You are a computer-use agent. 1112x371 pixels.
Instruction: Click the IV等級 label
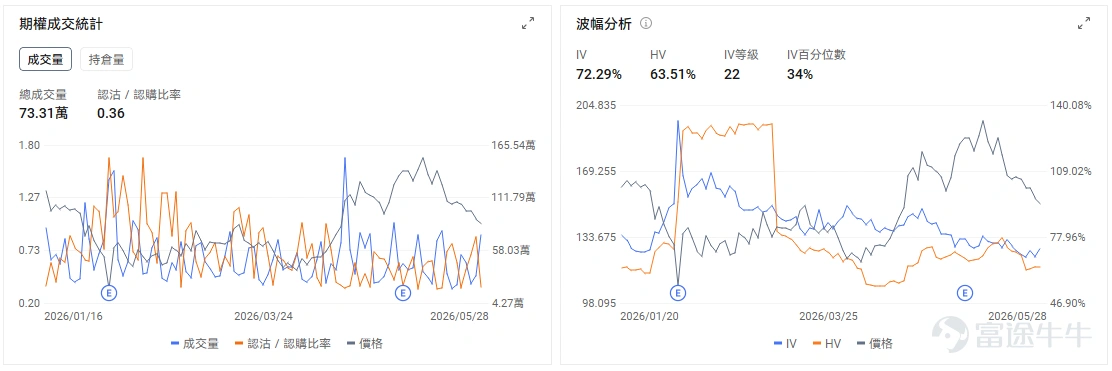pyautogui.click(x=741, y=55)
